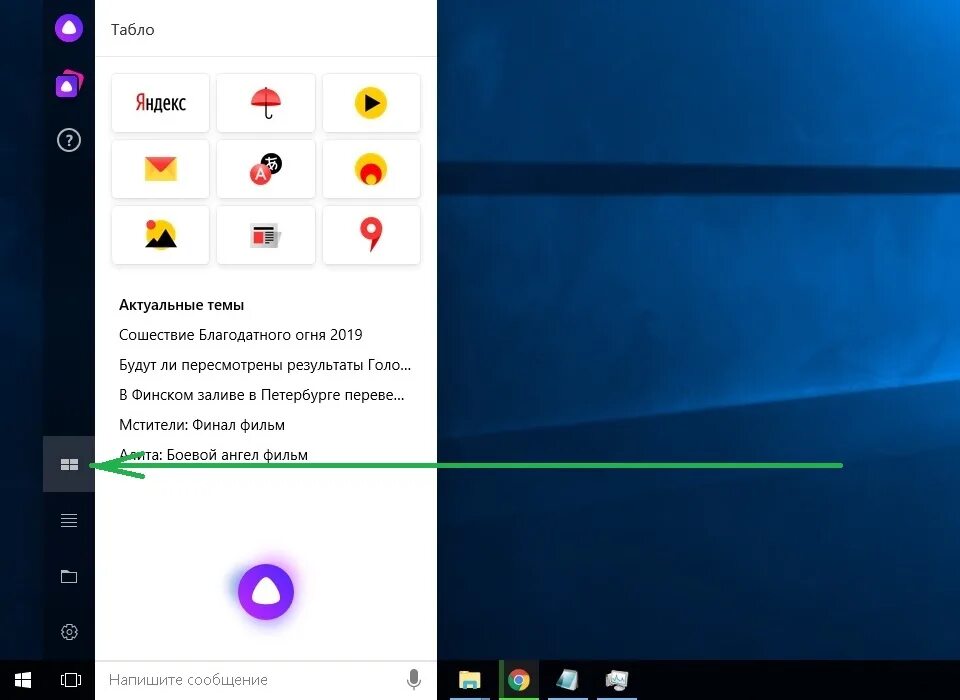Viewport: 960px width, 700px height.
Task: Open the red umbrella weather tile
Action: pos(266,102)
